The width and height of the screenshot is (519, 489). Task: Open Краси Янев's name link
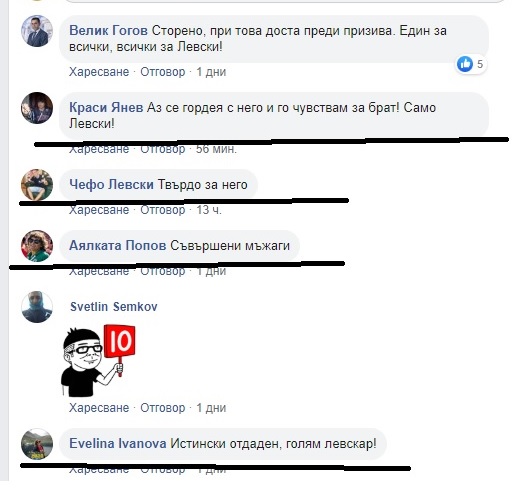tap(106, 108)
